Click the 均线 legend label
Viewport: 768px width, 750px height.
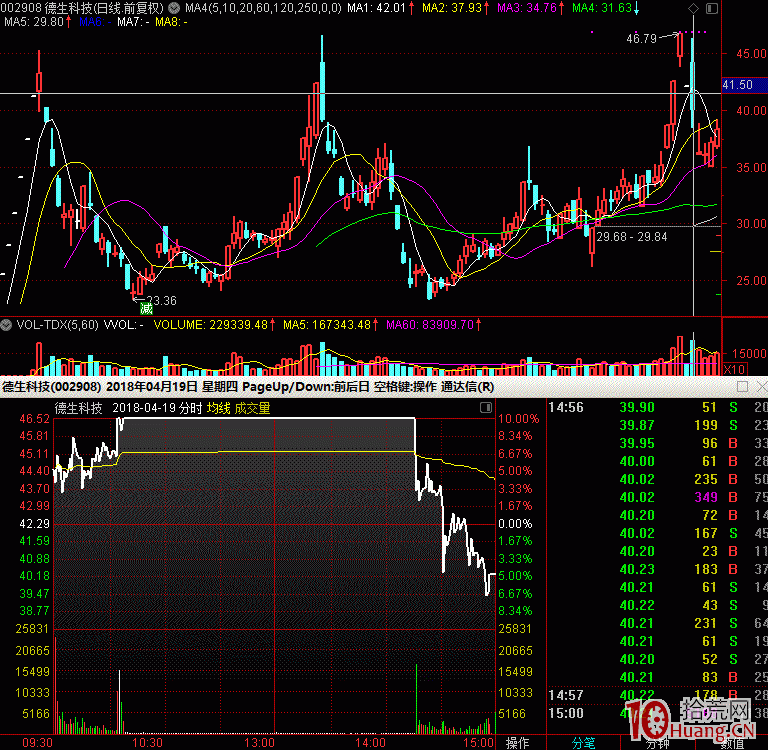click(218, 408)
